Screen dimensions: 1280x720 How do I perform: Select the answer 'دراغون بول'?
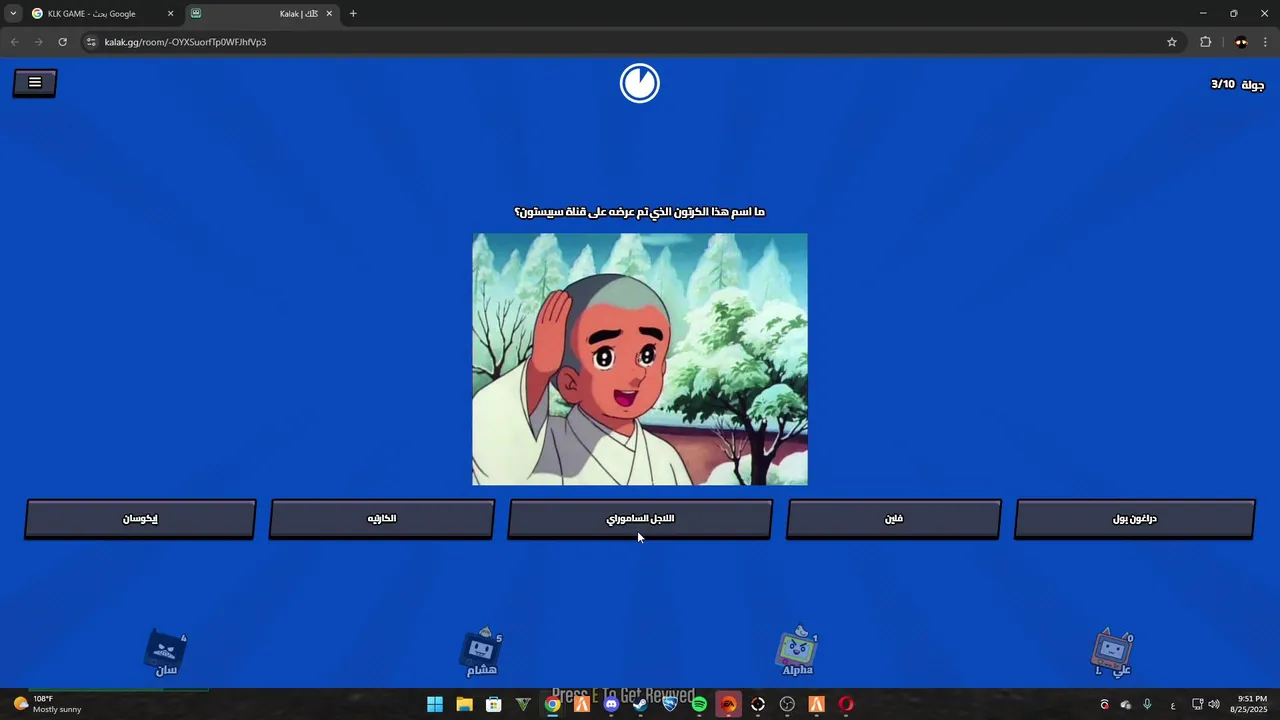coord(1135,519)
